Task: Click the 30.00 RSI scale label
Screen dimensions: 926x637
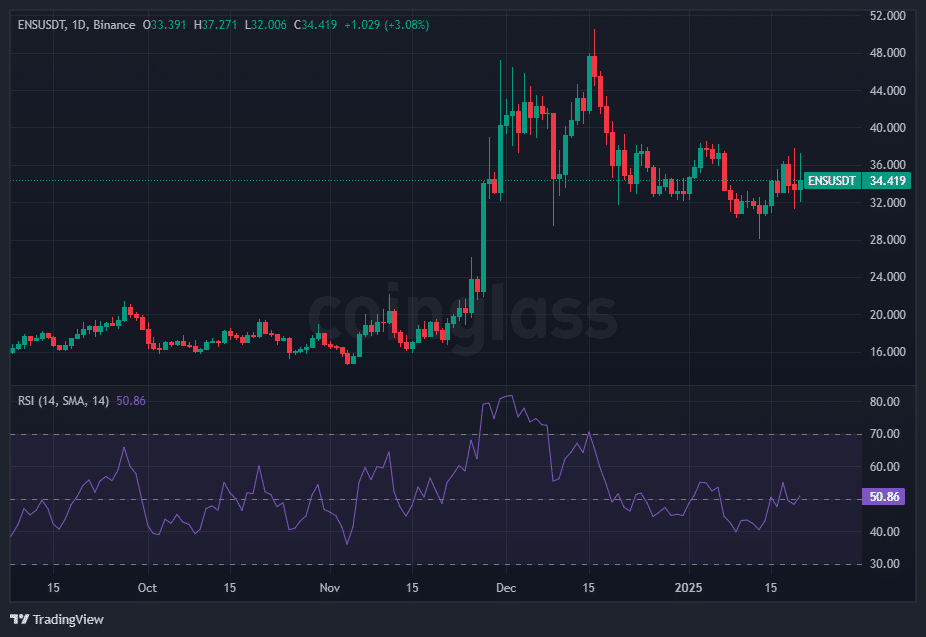Action: click(884, 564)
